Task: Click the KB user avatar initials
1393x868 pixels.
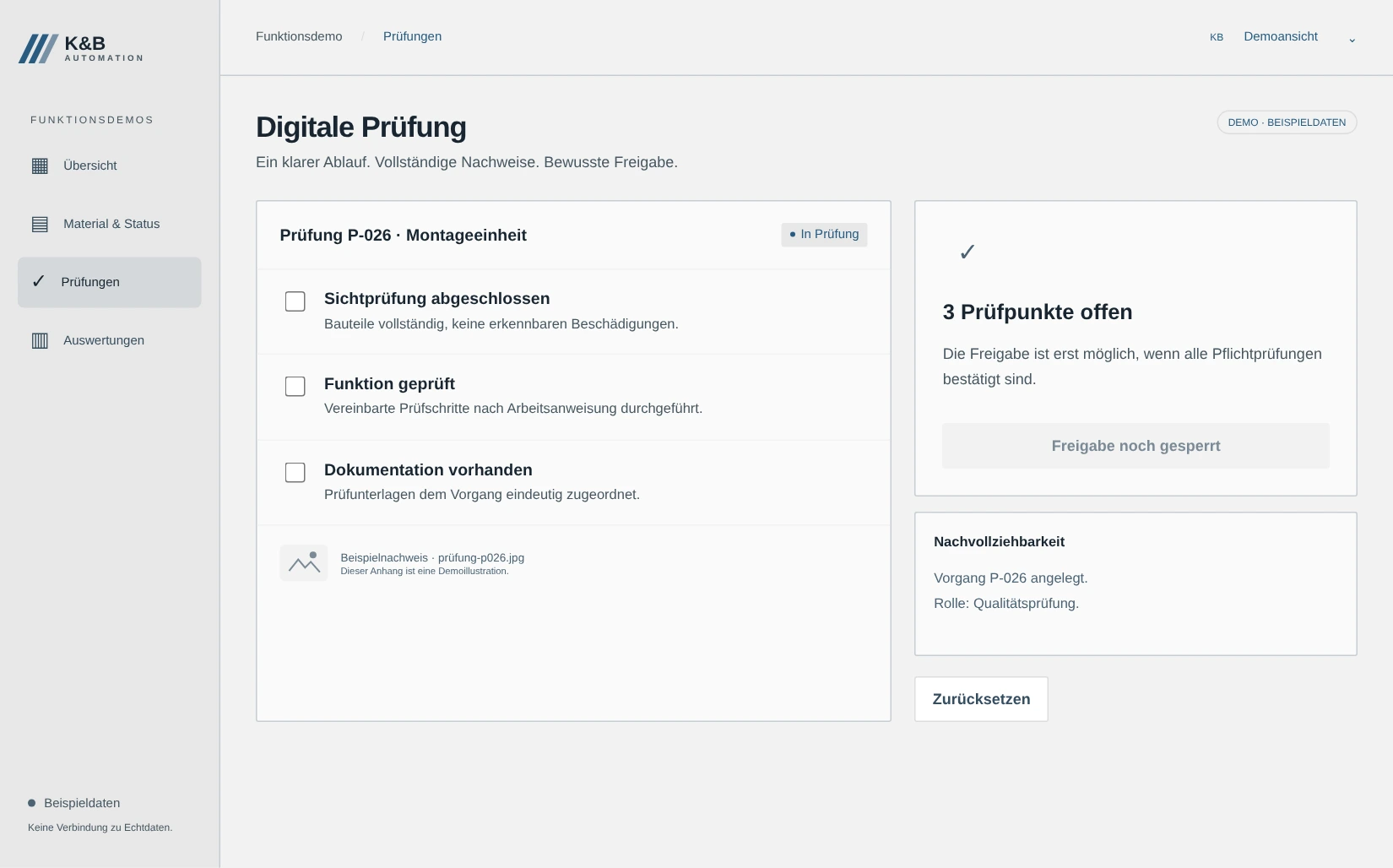Action: [1217, 37]
